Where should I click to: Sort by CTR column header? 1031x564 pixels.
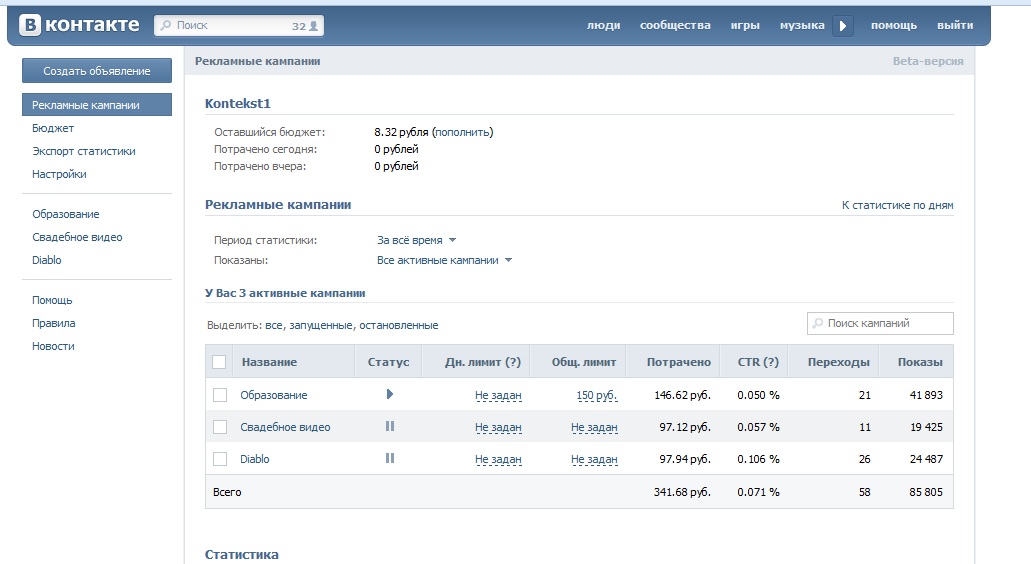[757, 362]
